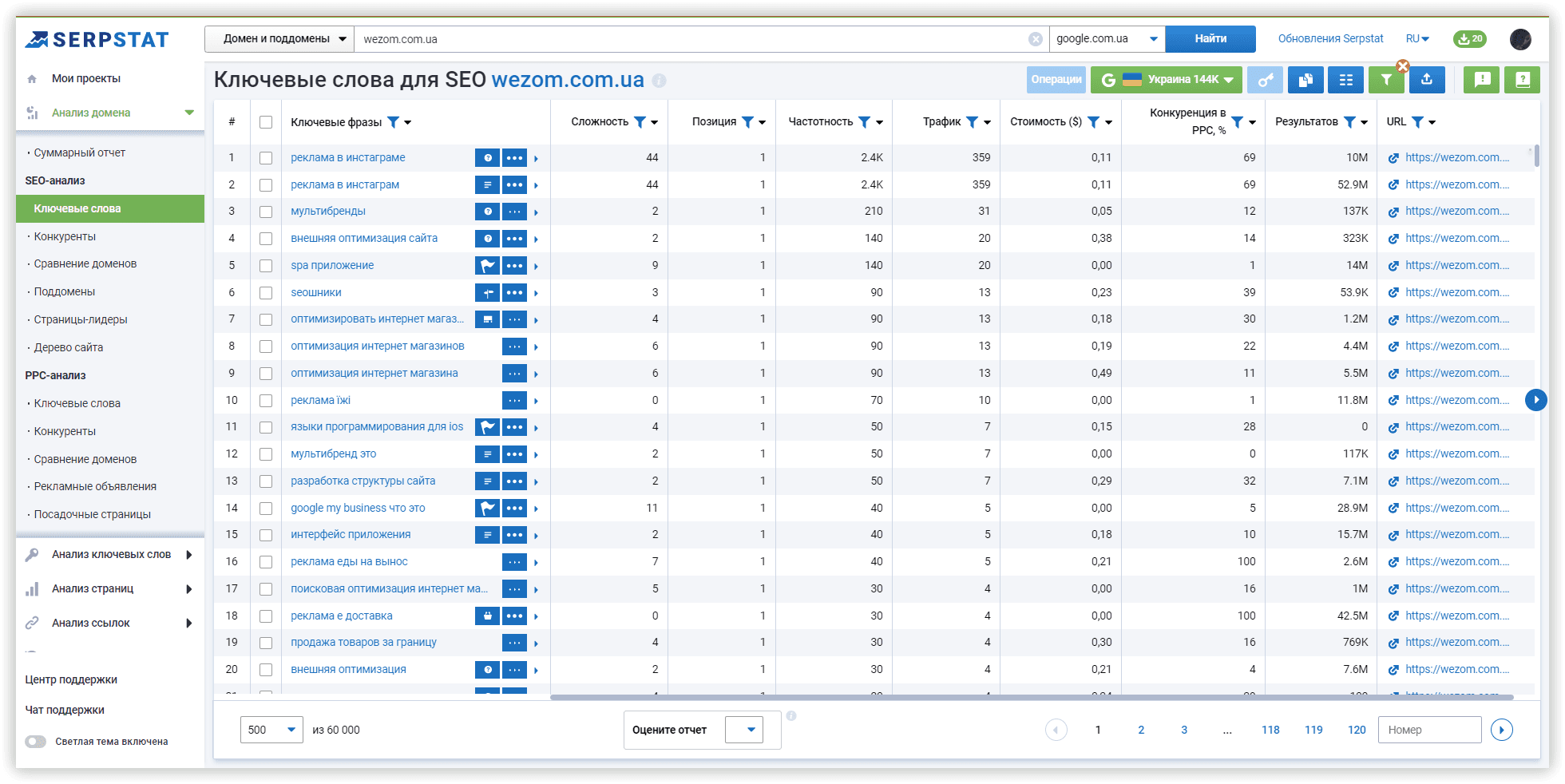Screen dimensions: 1565x784
Task: Click the Результатов column filter icon
Action: (1349, 122)
